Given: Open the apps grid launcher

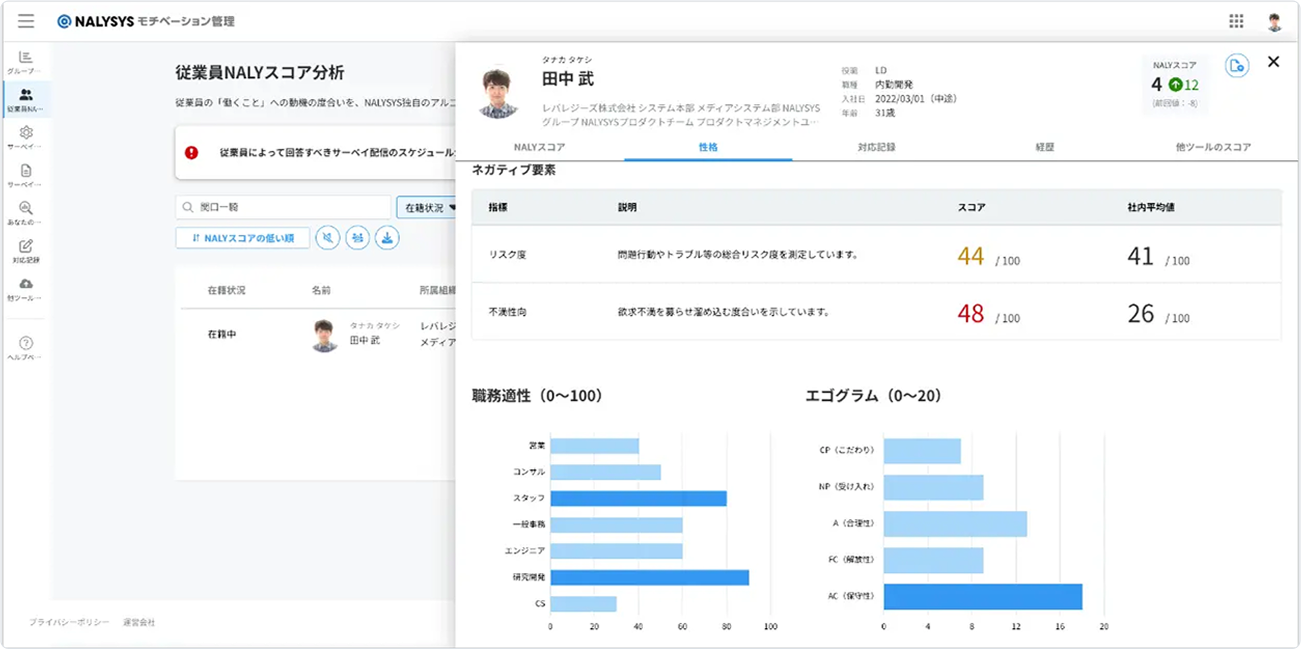Looking at the screenshot, I should (1236, 21).
